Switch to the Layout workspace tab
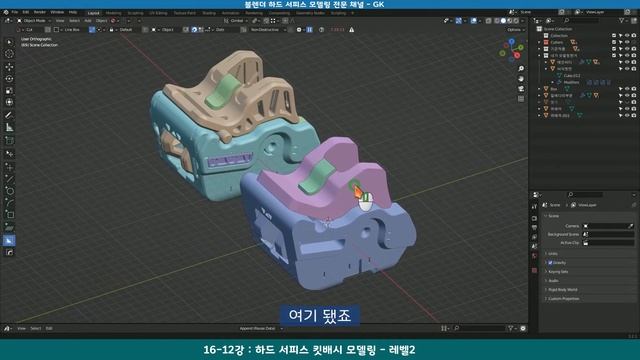The image size is (640, 360). (x=93, y=13)
